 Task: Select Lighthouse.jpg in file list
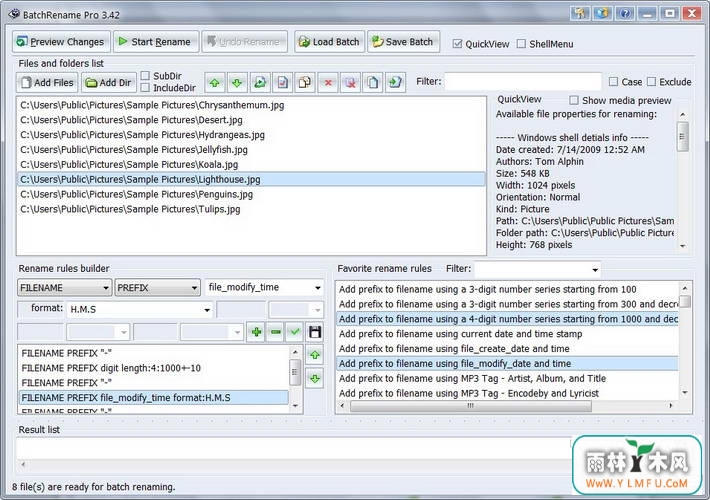(x=250, y=179)
